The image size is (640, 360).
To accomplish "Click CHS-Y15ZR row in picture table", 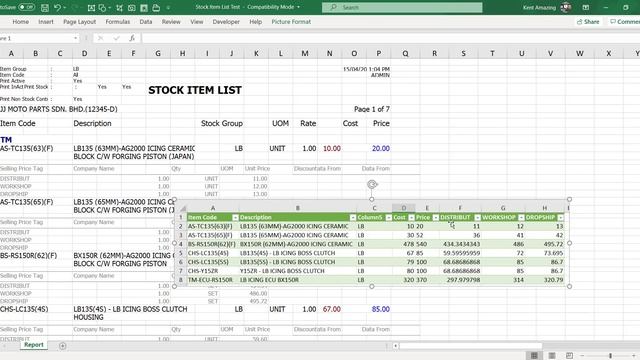I will tap(376, 271).
